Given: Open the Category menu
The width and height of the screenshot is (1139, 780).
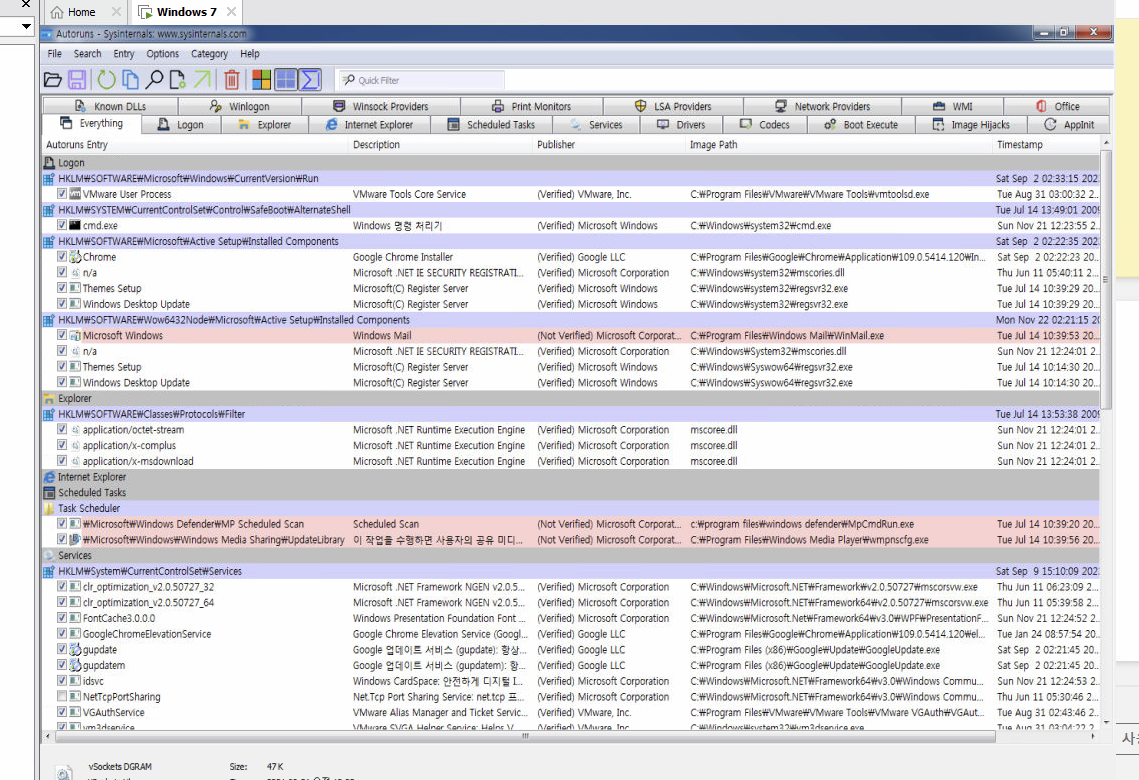Looking at the screenshot, I should click(209, 54).
